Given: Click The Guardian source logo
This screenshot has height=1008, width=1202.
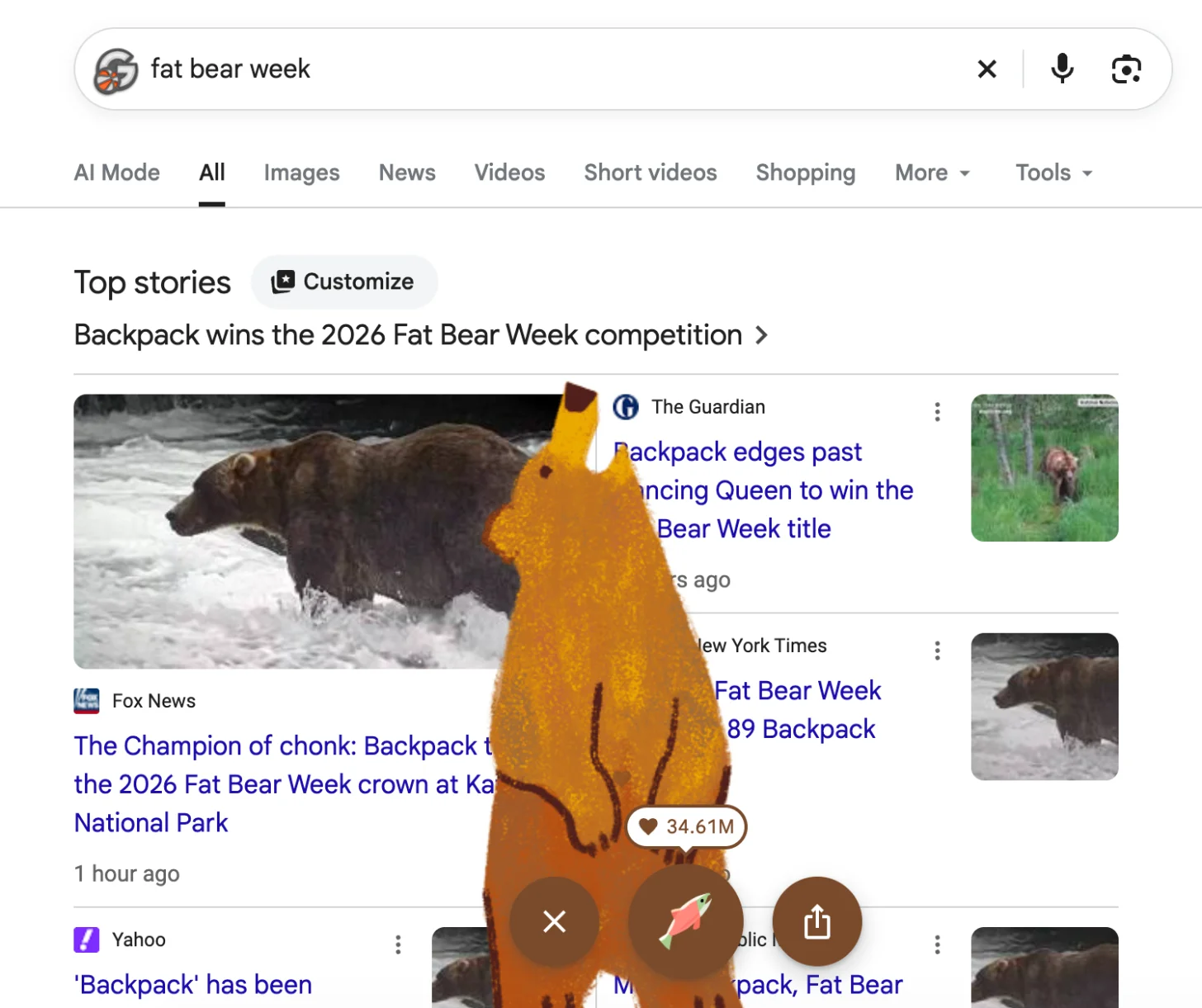Looking at the screenshot, I should coord(626,407).
